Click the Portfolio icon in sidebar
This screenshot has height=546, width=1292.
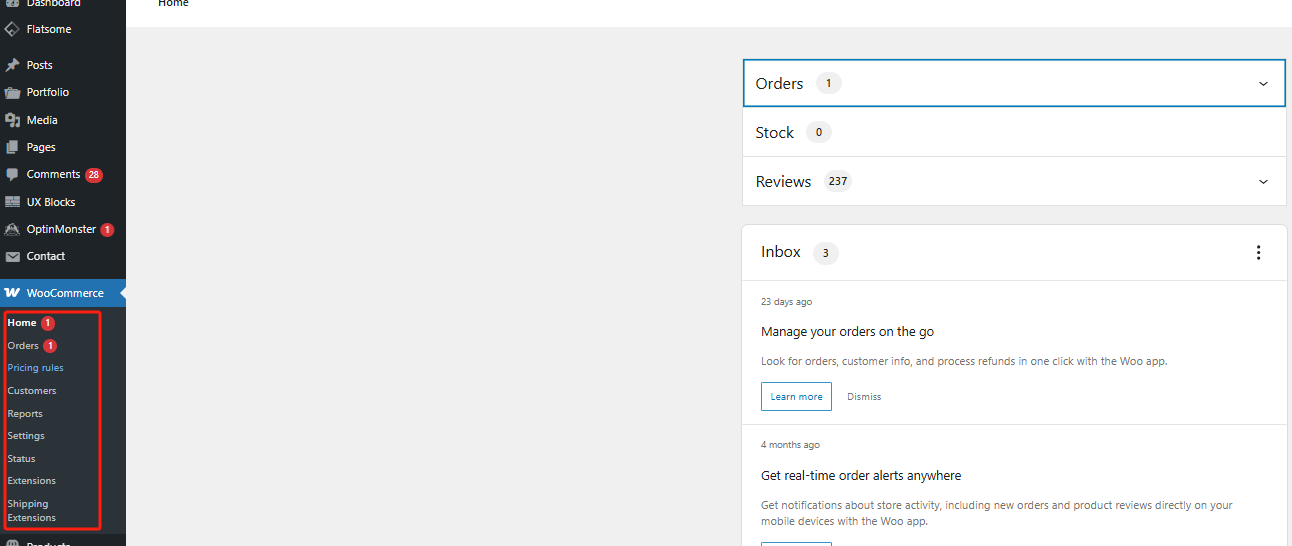pyautogui.click(x=12, y=92)
